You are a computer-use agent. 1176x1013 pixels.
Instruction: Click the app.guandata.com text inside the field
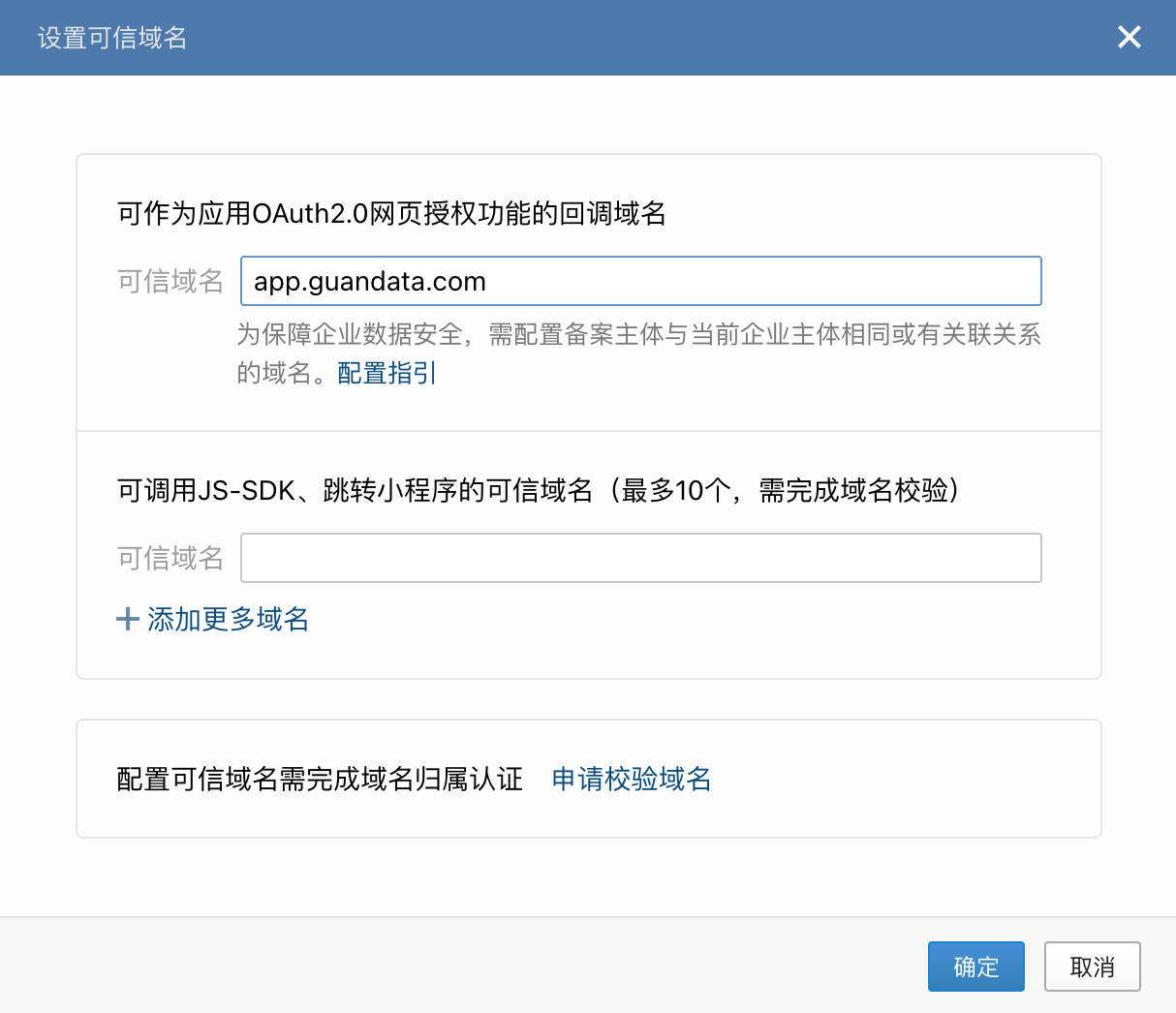pyautogui.click(x=370, y=282)
